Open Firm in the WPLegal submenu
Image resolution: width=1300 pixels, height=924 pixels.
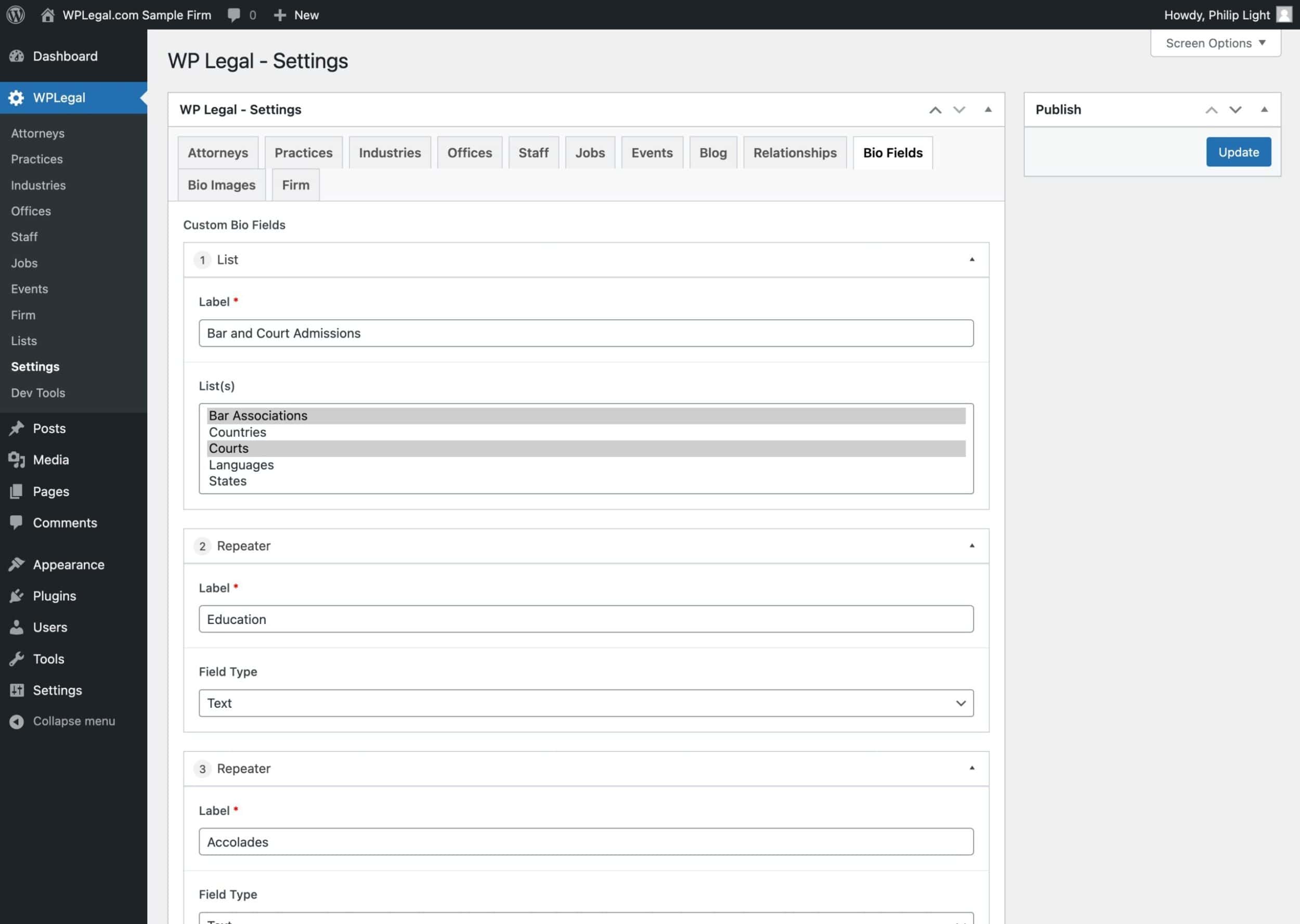pos(23,315)
